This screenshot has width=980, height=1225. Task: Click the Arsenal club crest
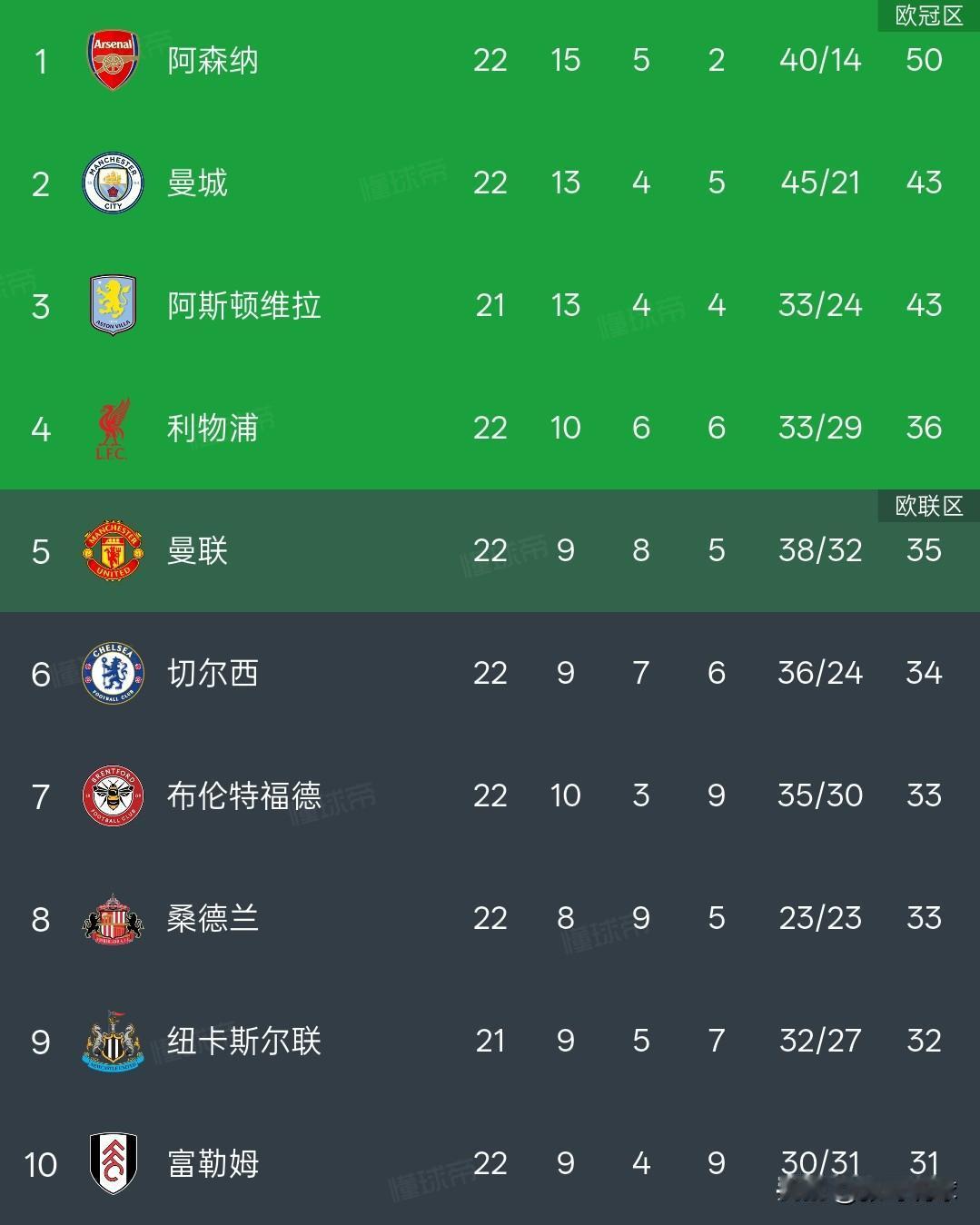click(112, 60)
